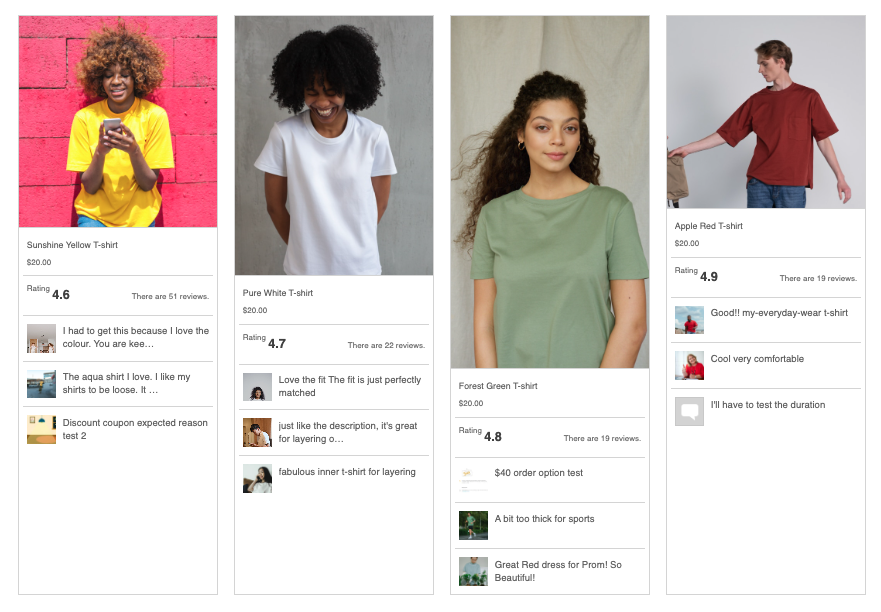This screenshot has height=612, width=881.
Task: Click the Forest Green T-shirt product photo
Action: click(550, 192)
